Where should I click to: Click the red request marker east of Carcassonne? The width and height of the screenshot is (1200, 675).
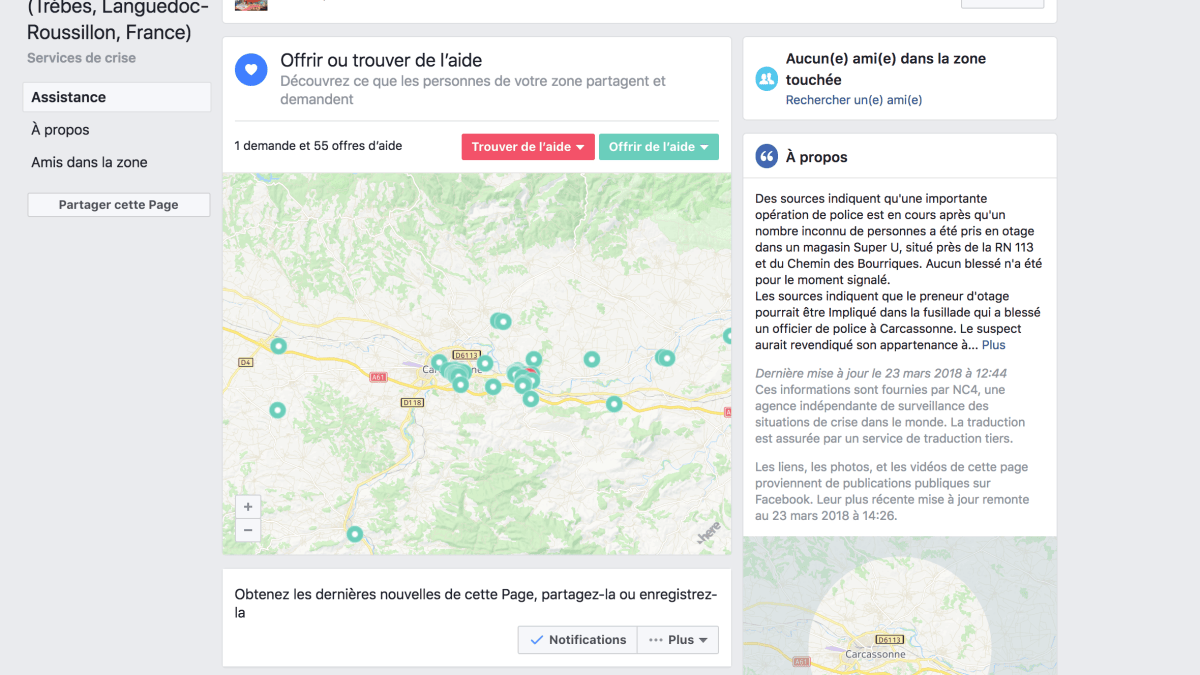coord(531,373)
